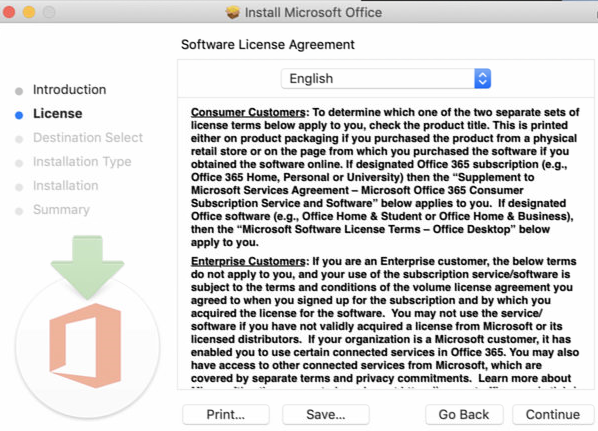
Task: Select the Destination Select step
Action: pos(88,138)
